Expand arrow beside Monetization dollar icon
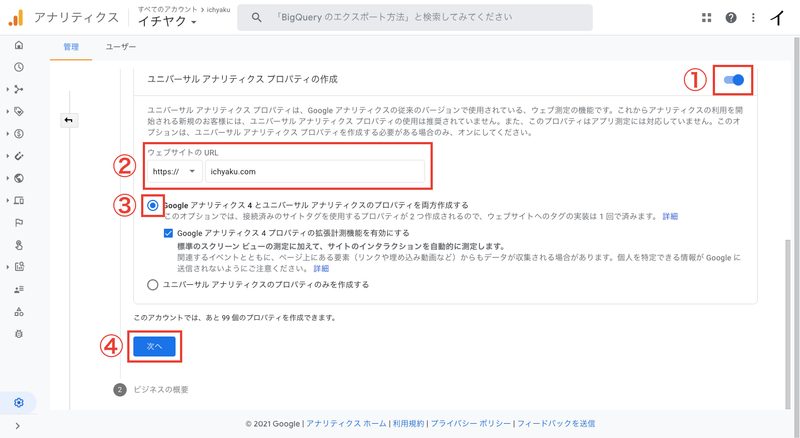Viewport: 800px width, 438px height. pos(8,134)
